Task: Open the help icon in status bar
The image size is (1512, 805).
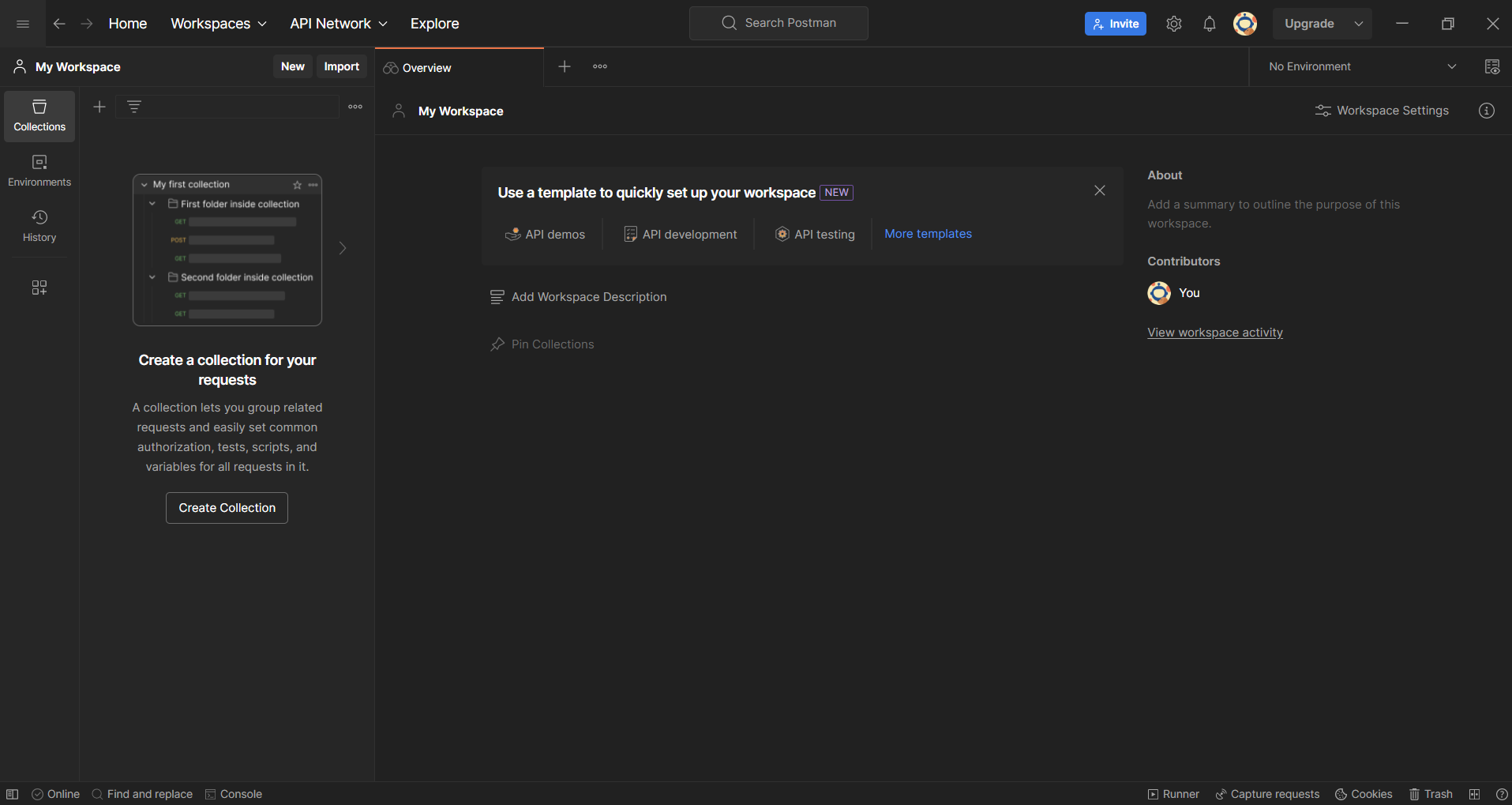Action: pyautogui.click(x=1502, y=794)
